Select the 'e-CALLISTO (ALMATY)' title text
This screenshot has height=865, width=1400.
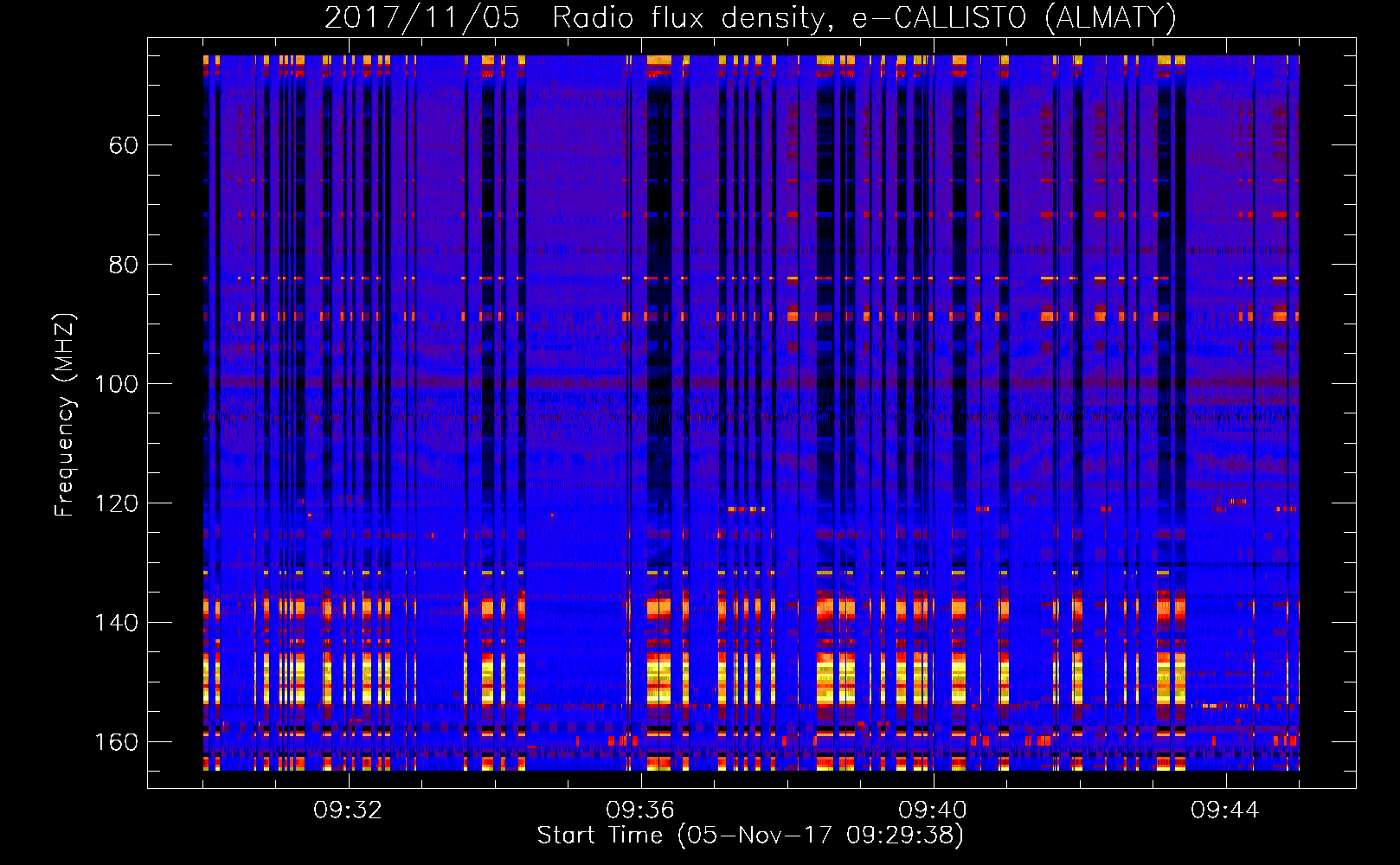click(1014, 17)
